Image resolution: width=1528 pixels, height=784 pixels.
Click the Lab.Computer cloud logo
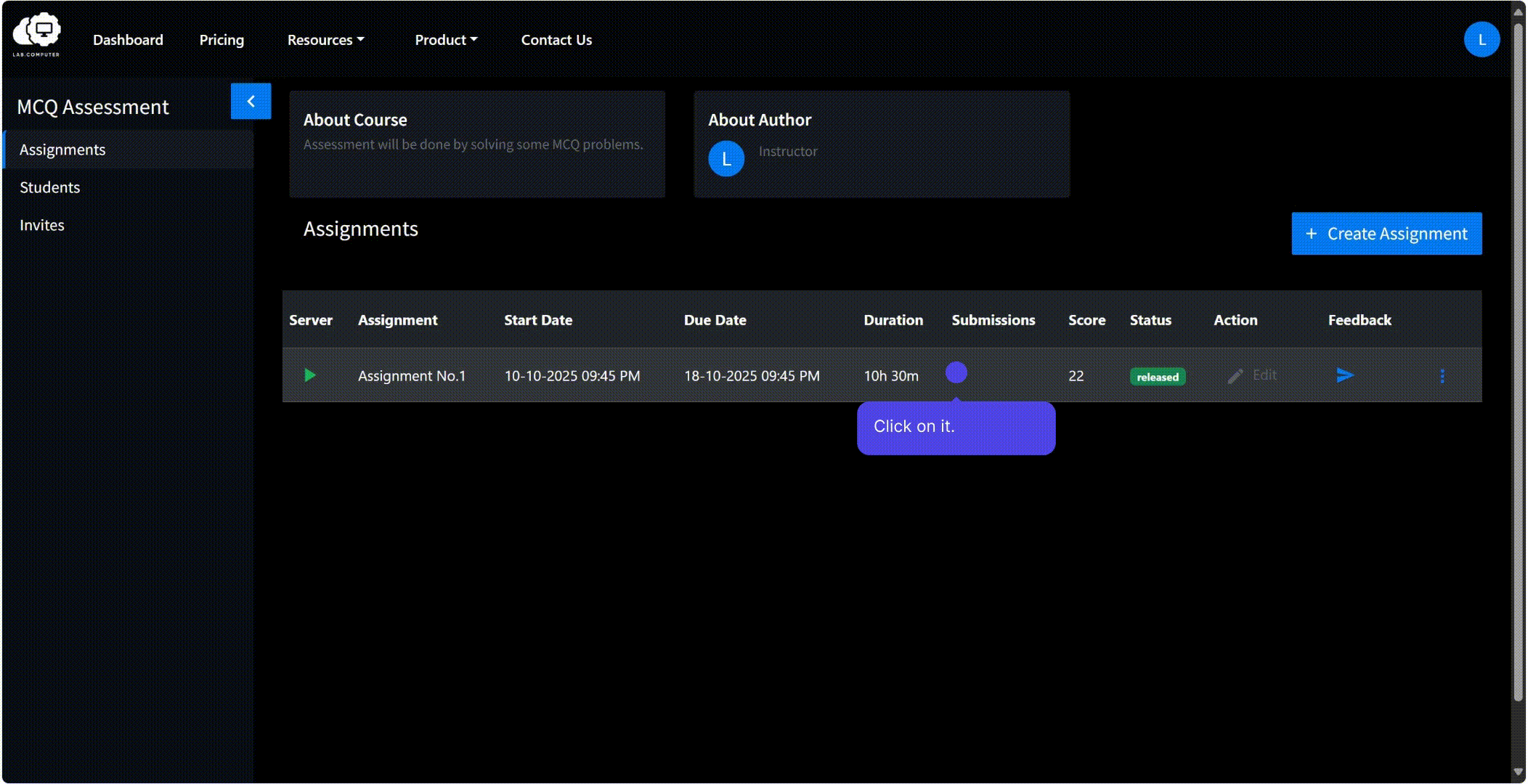click(x=36, y=34)
